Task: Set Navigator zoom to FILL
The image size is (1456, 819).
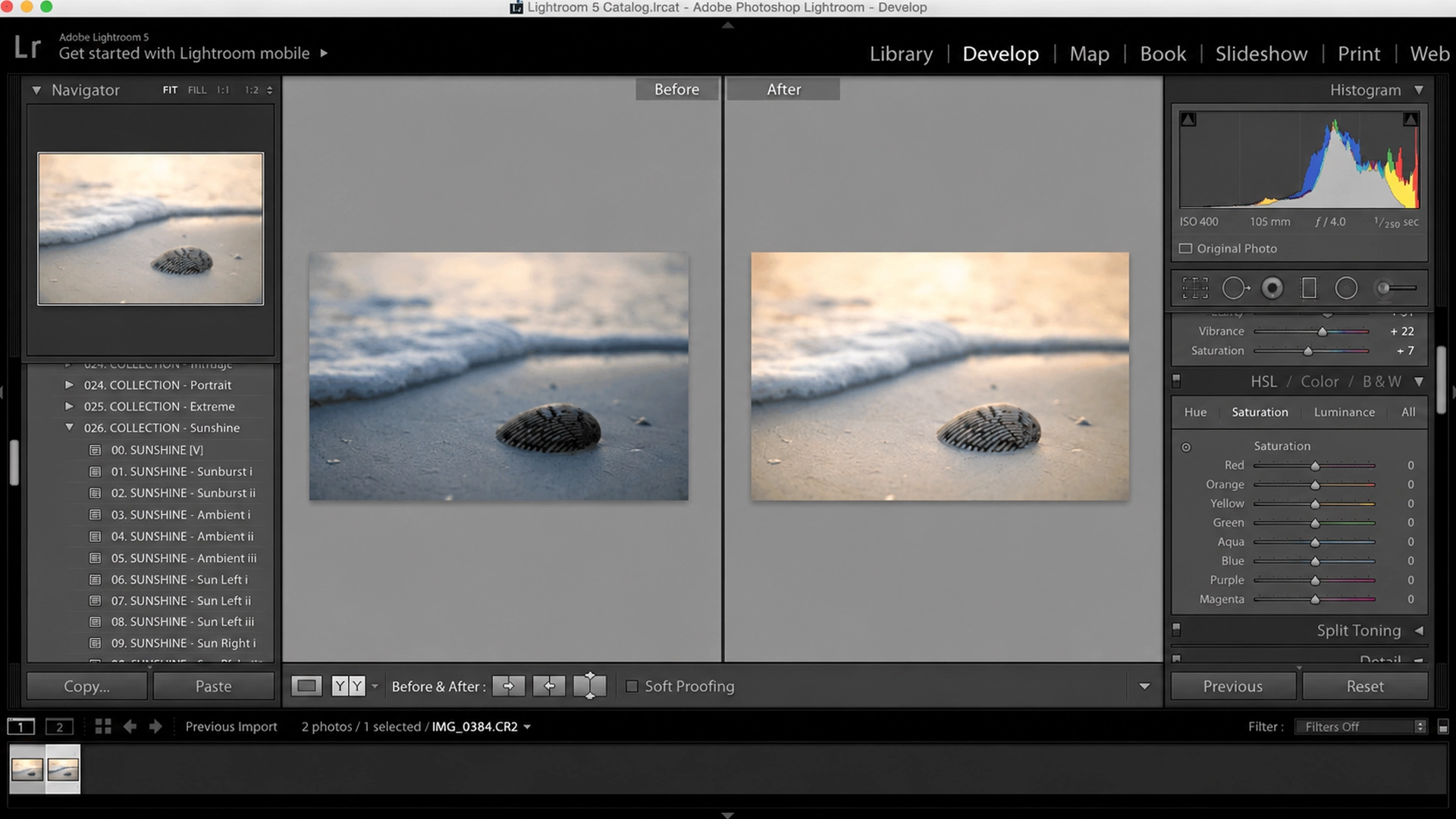Action: coord(197,90)
